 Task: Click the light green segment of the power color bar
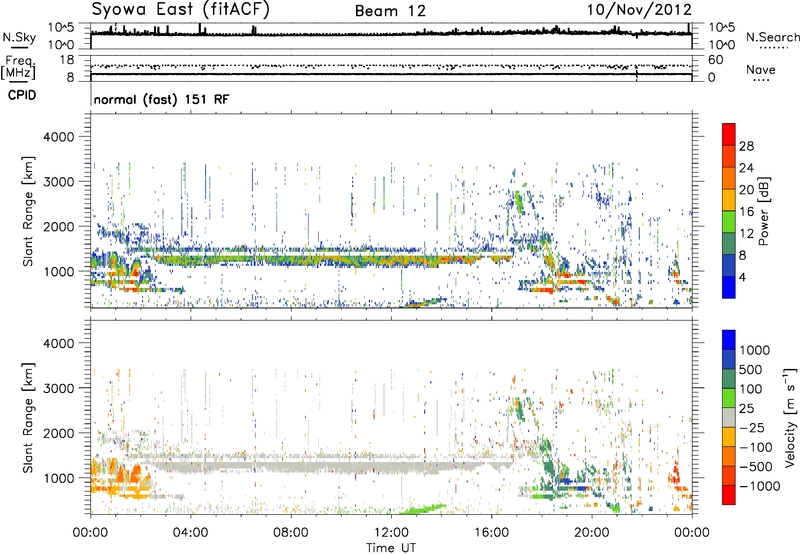729,222
